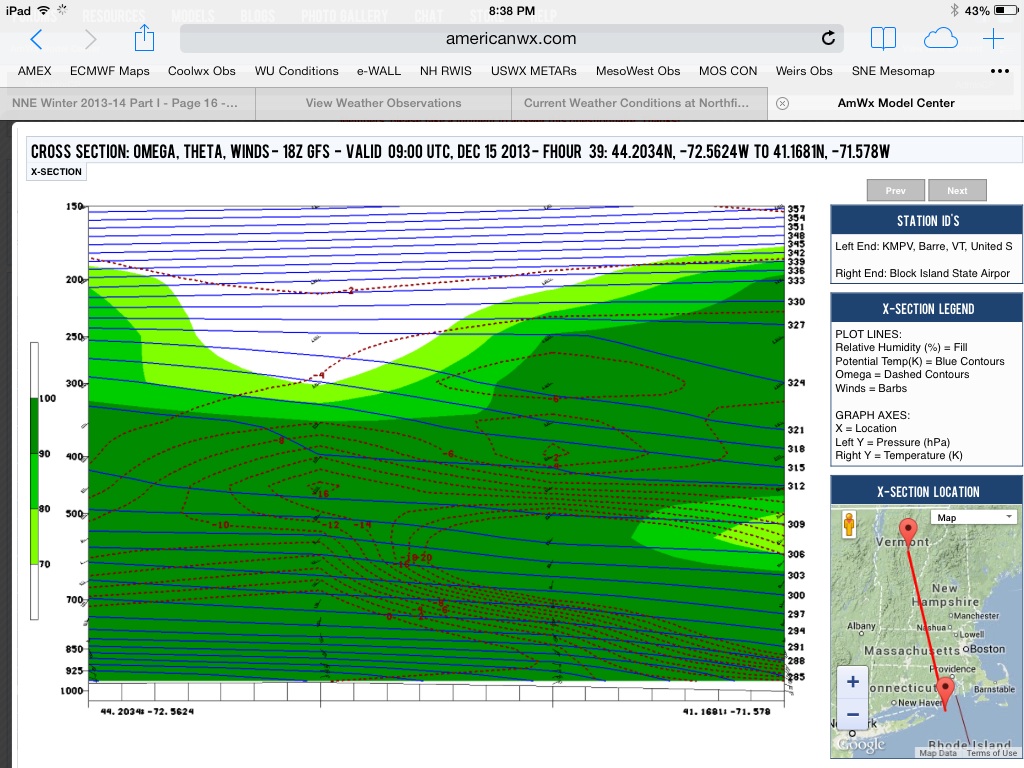Switch to NNE Winter 2013-14 tab
1024x768 pixels.
point(125,103)
